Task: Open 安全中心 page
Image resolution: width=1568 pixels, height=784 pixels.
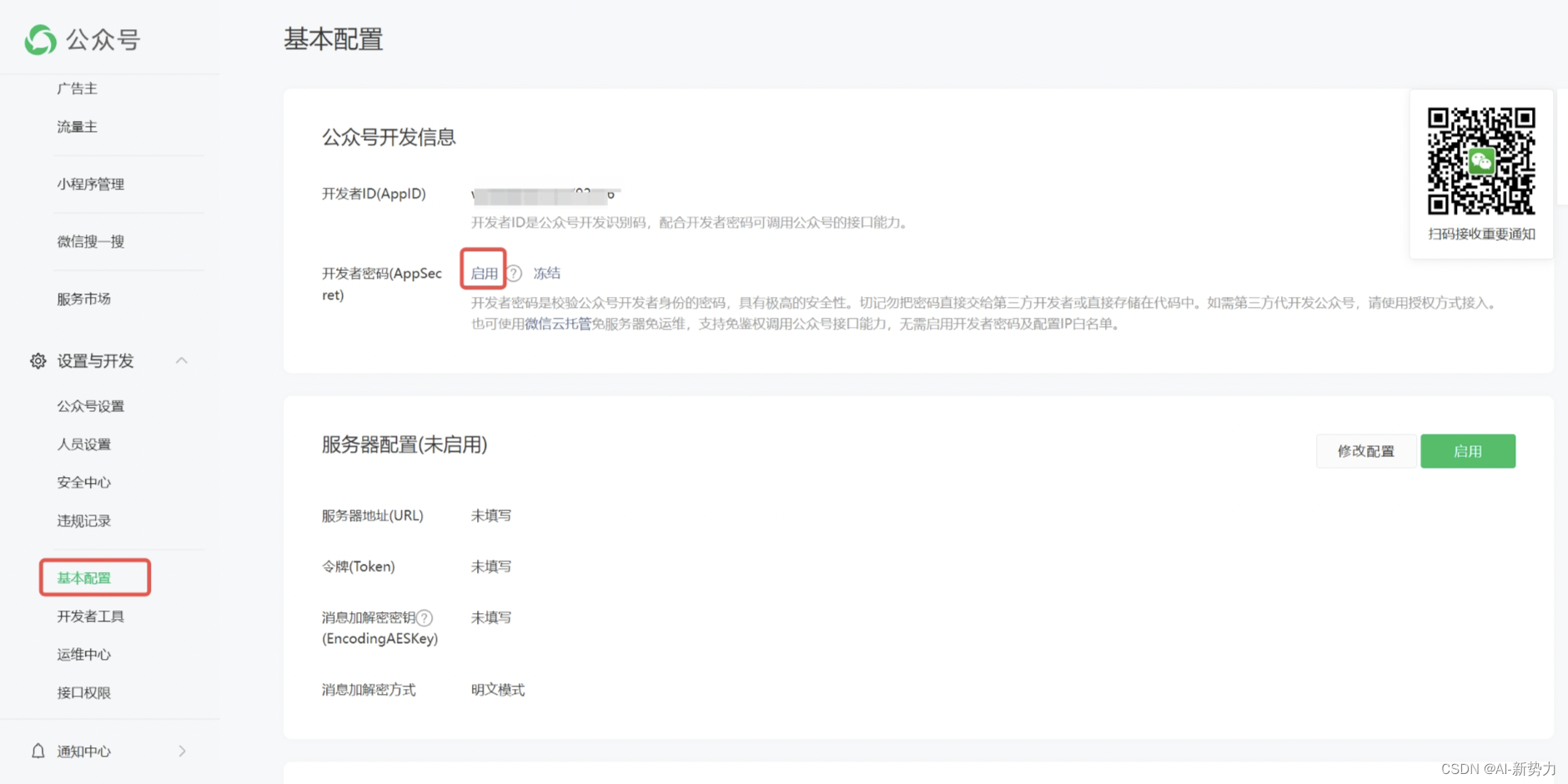Action: [x=84, y=482]
